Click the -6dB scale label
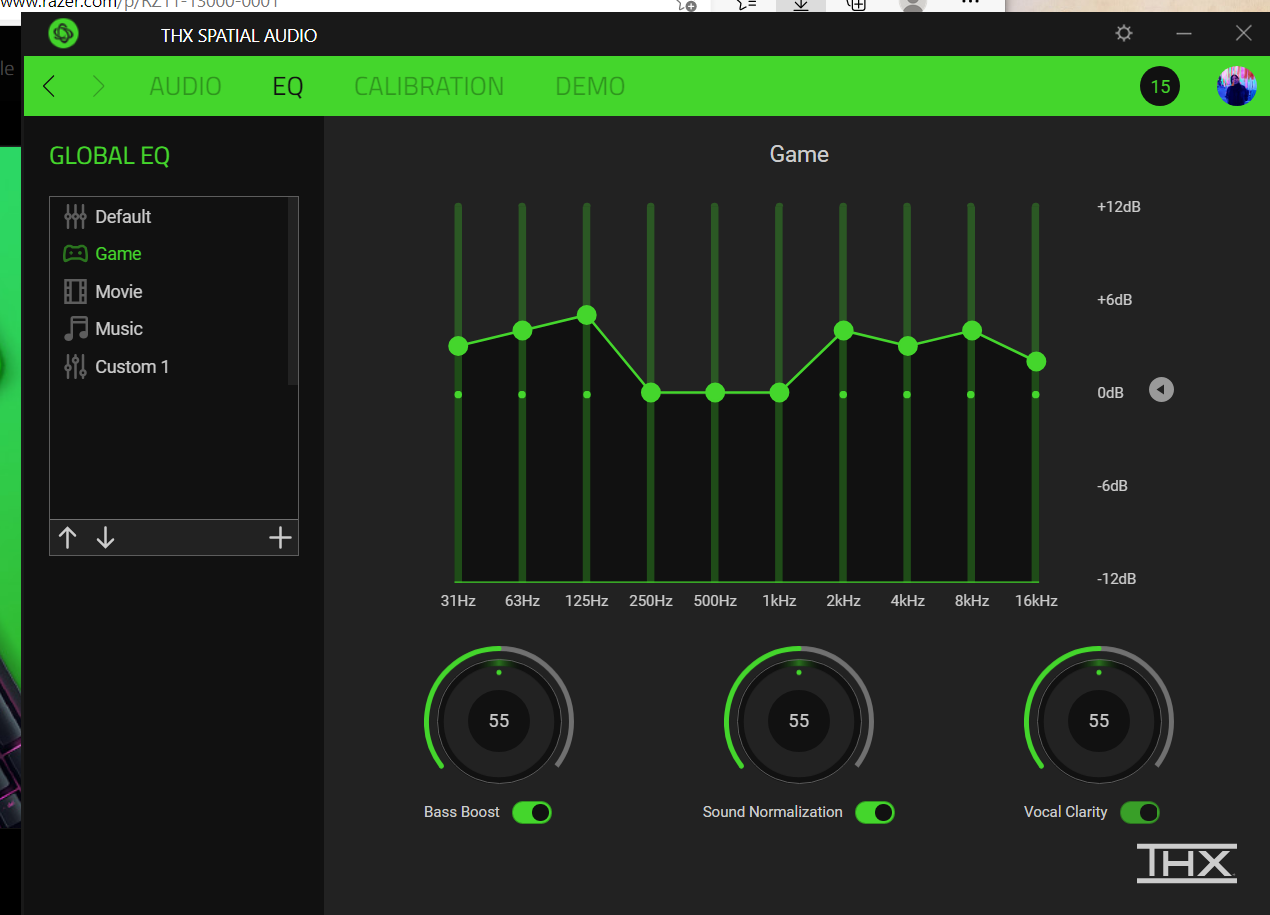 [x=1114, y=486]
